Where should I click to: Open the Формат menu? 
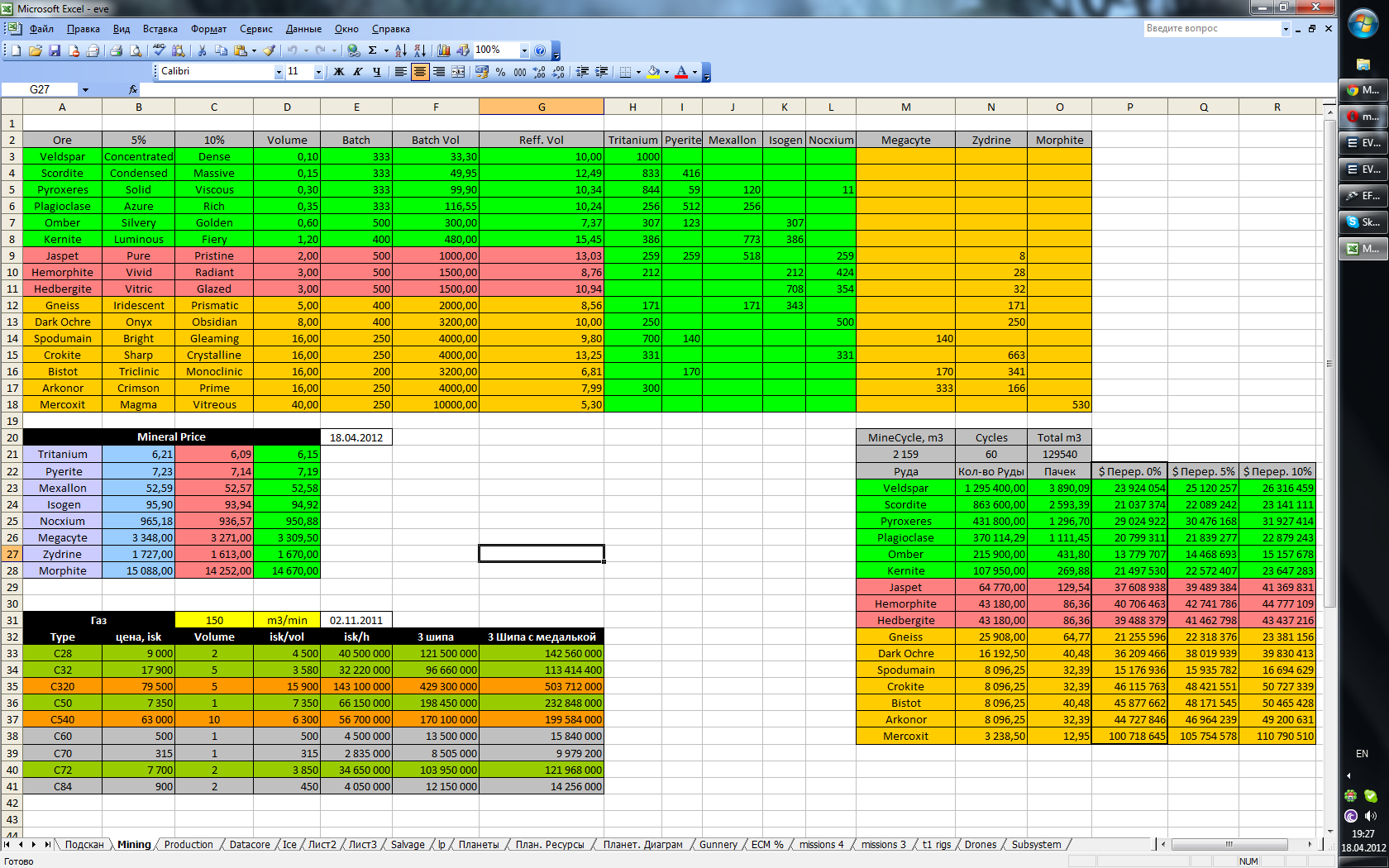pyautogui.click(x=208, y=29)
